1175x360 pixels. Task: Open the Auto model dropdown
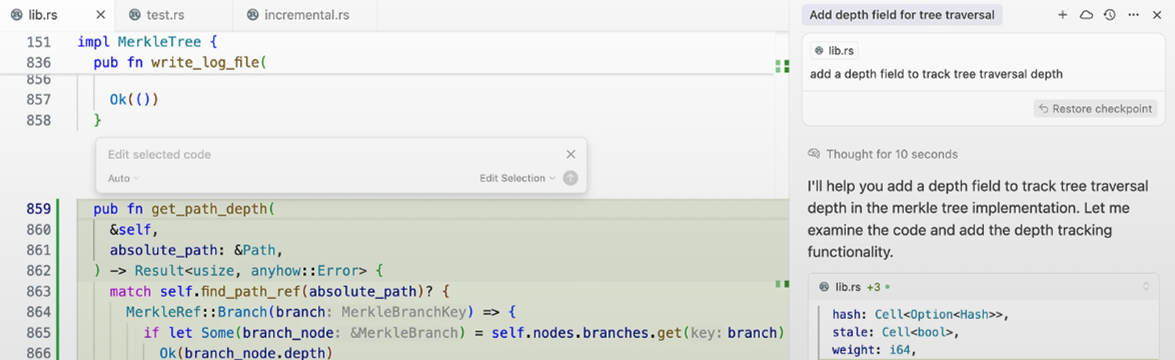point(124,178)
